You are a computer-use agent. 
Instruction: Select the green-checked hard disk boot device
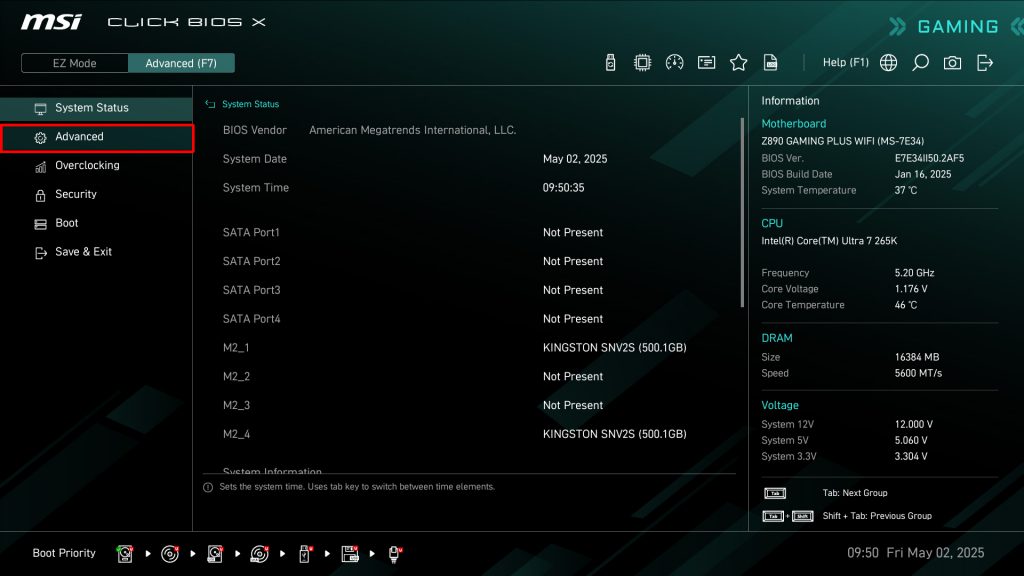pos(125,554)
